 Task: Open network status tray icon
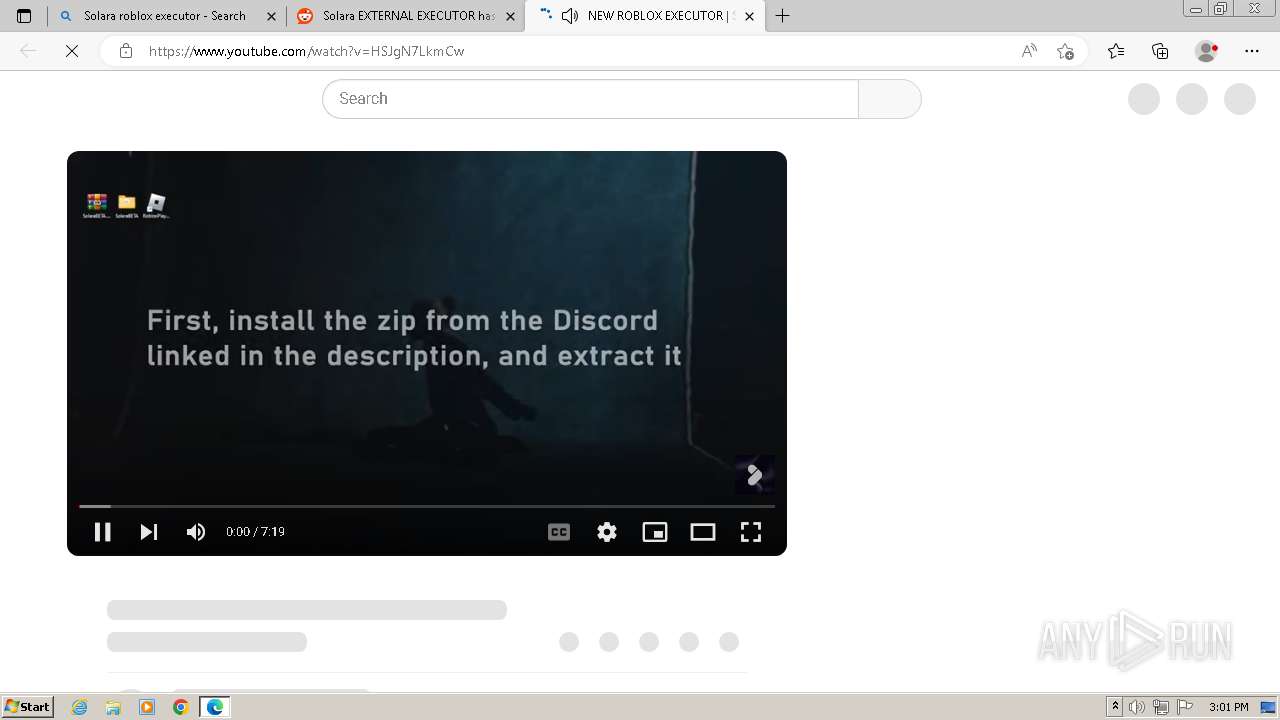click(1161, 707)
